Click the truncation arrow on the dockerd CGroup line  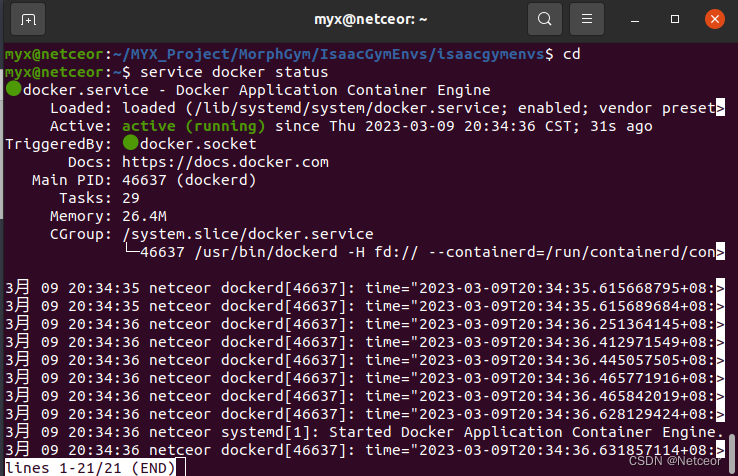click(x=720, y=252)
